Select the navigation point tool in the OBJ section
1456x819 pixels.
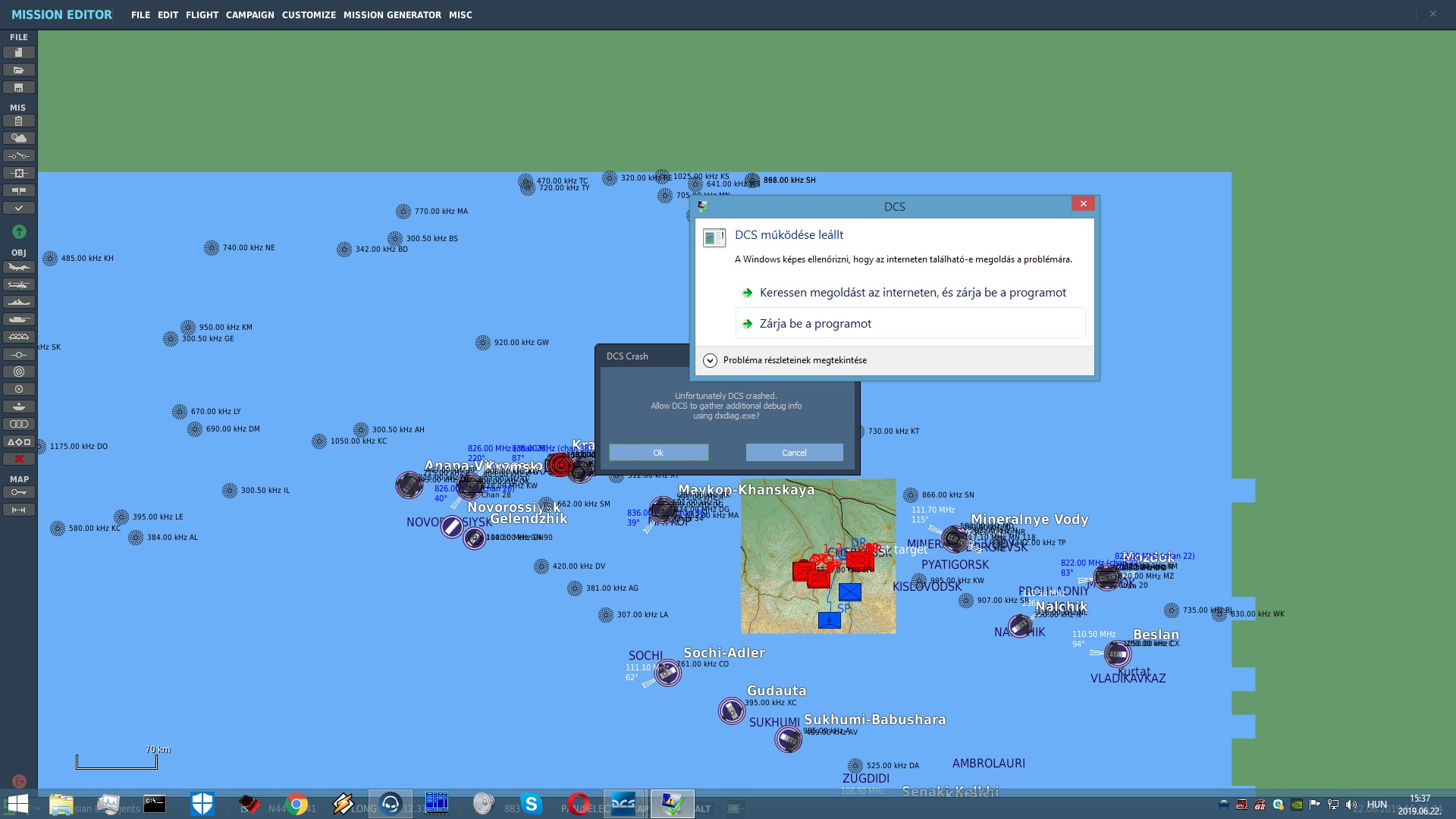[19, 354]
